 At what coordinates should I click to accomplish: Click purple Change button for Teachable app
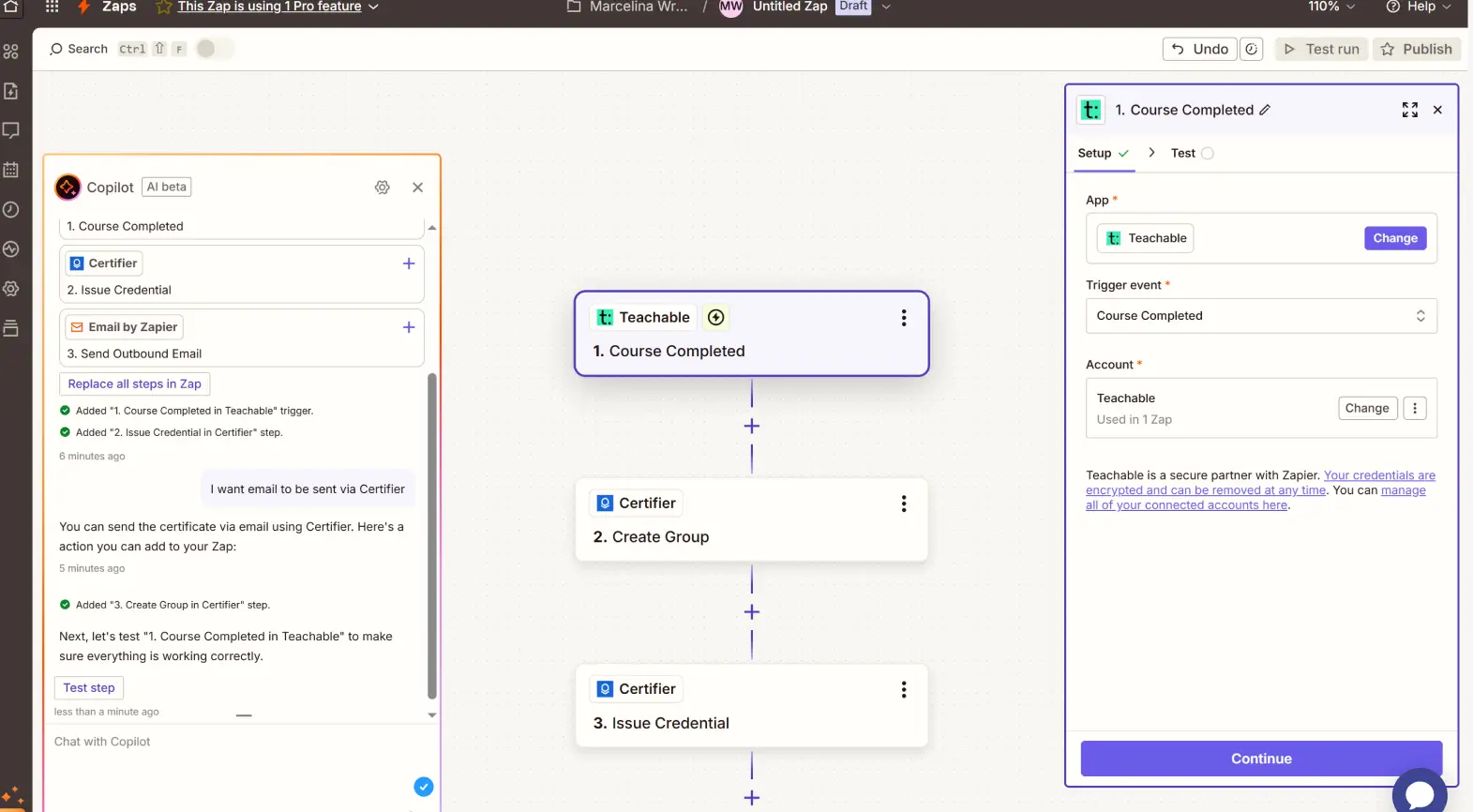(x=1395, y=238)
